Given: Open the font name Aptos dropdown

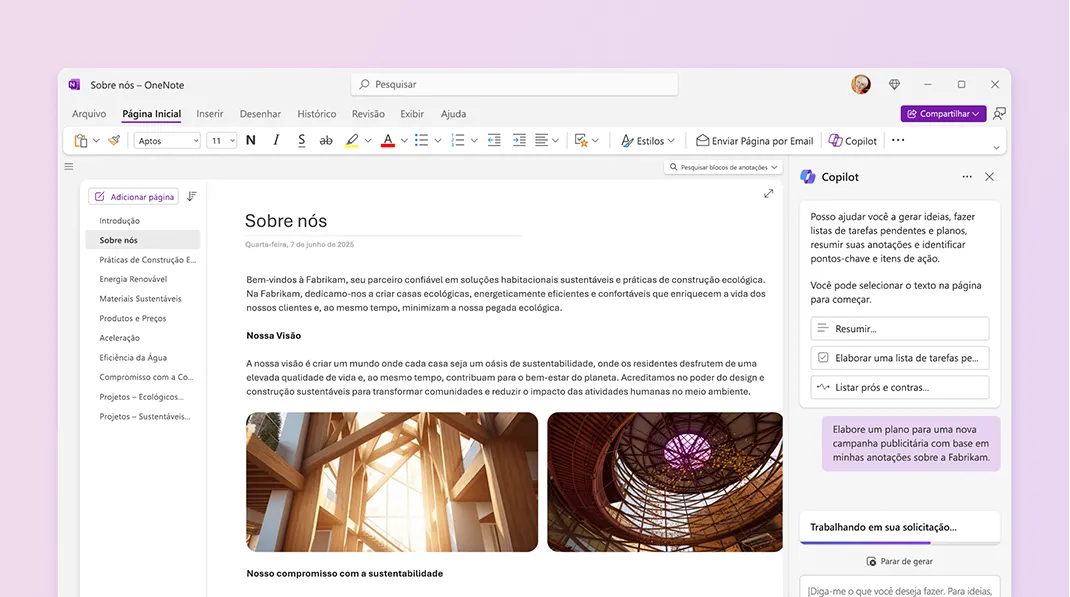Looking at the screenshot, I should [x=167, y=141].
